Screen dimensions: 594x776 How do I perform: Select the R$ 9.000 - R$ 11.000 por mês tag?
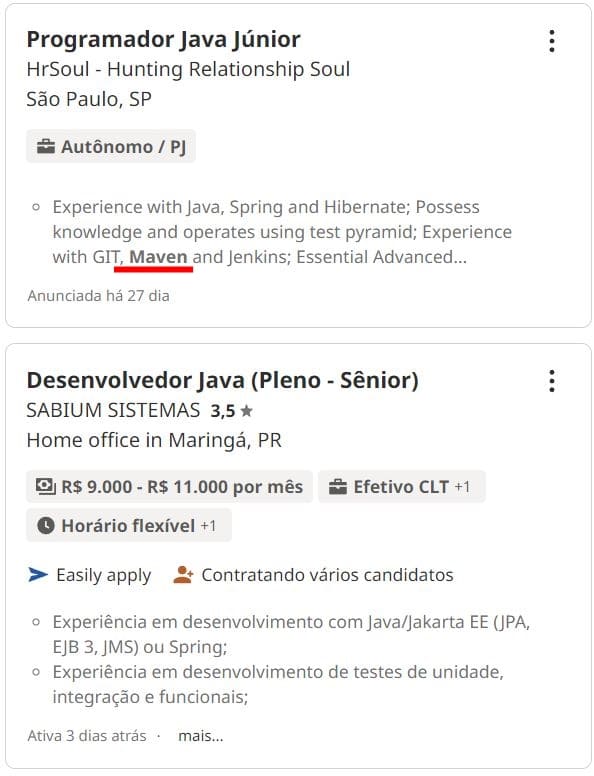169,486
